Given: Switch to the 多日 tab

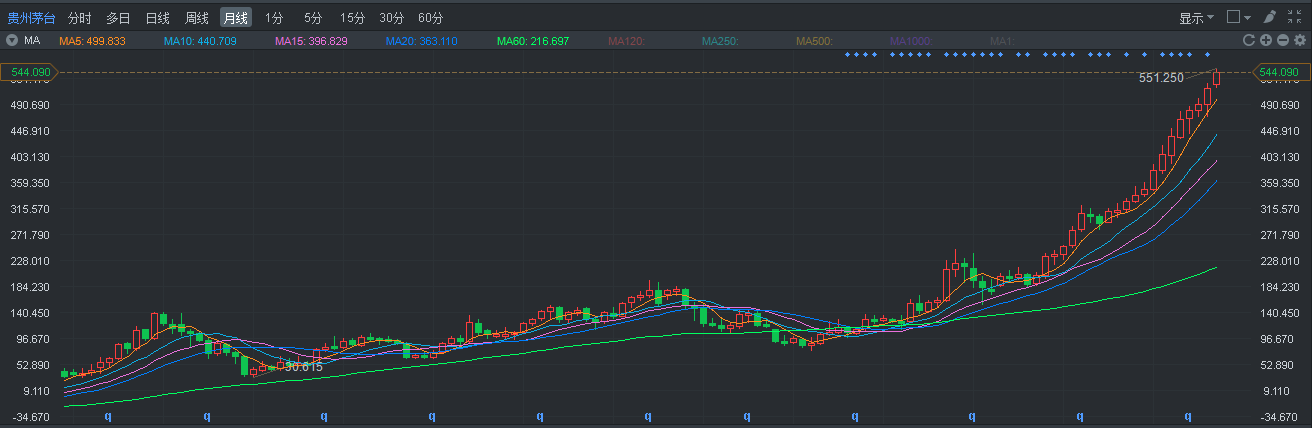Looking at the screenshot, I should [118, 18].
